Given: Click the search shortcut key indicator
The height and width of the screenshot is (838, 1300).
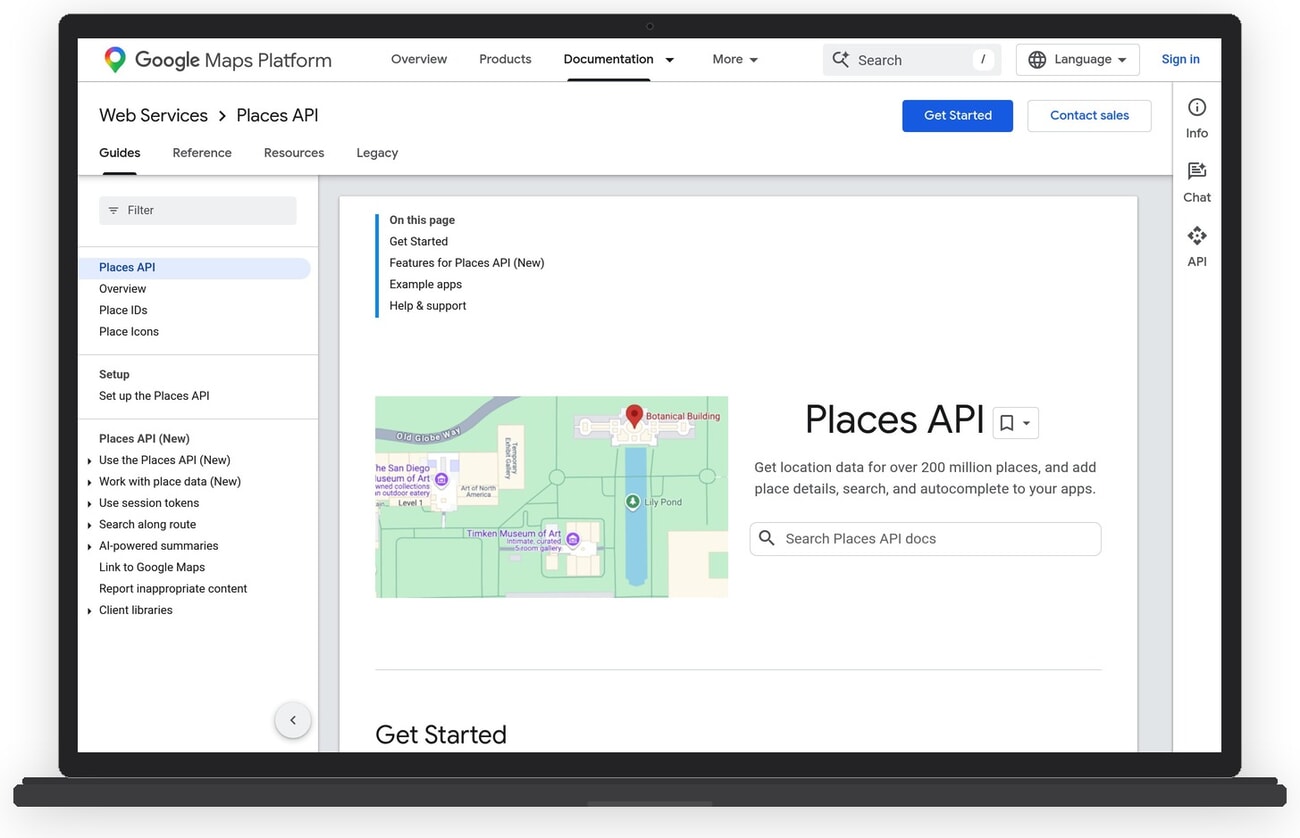Looking at the screenshot, I should pyautogui.click(x=981, y=60).
